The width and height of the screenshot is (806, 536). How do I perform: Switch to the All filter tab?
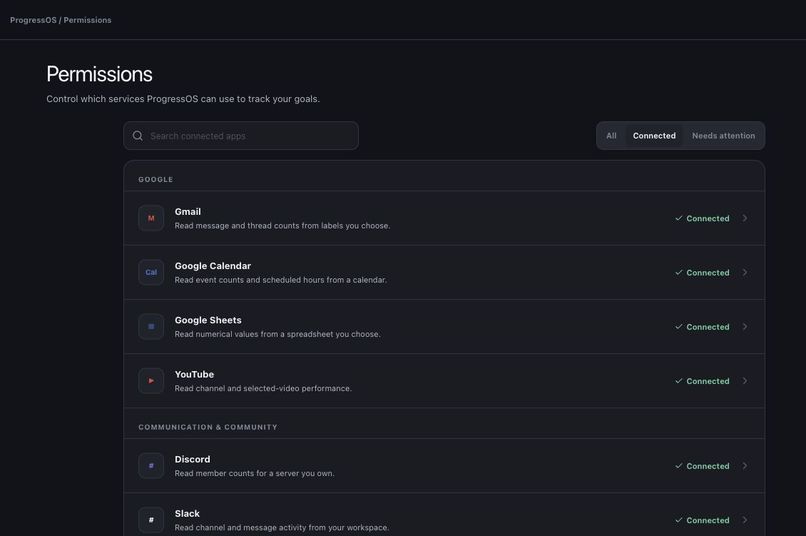pos(611,136)
